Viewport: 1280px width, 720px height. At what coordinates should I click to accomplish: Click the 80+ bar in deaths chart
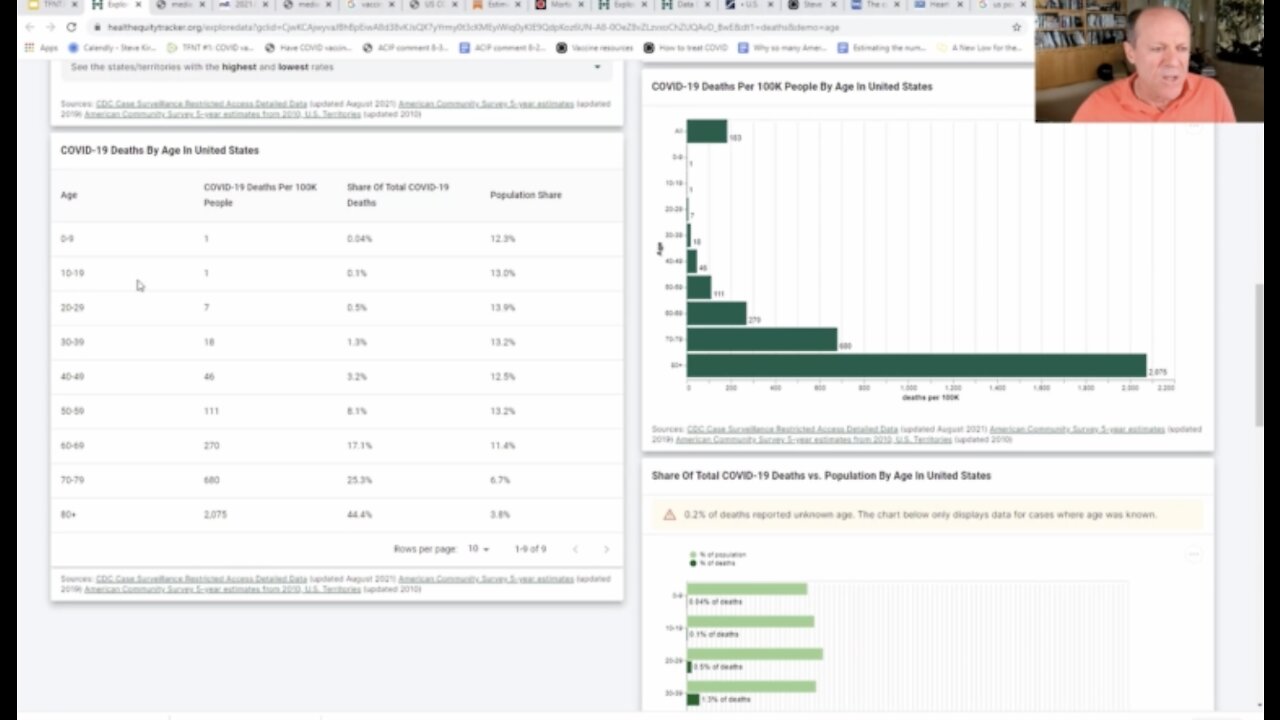916,365
